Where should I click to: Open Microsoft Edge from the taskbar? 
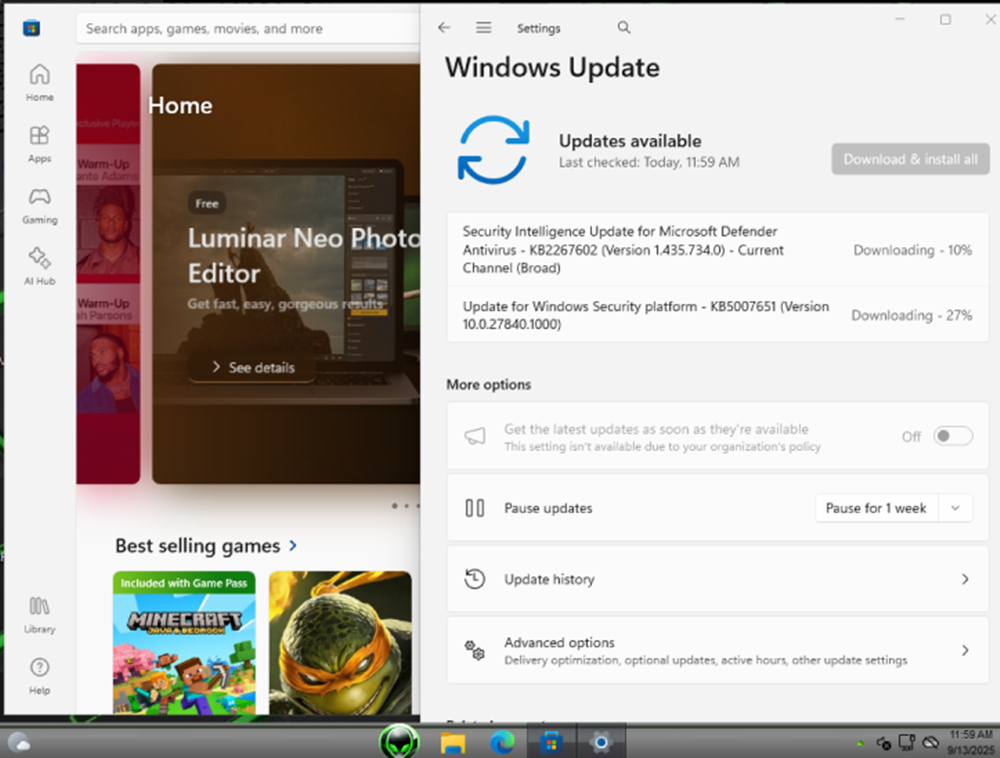[502, 742]
